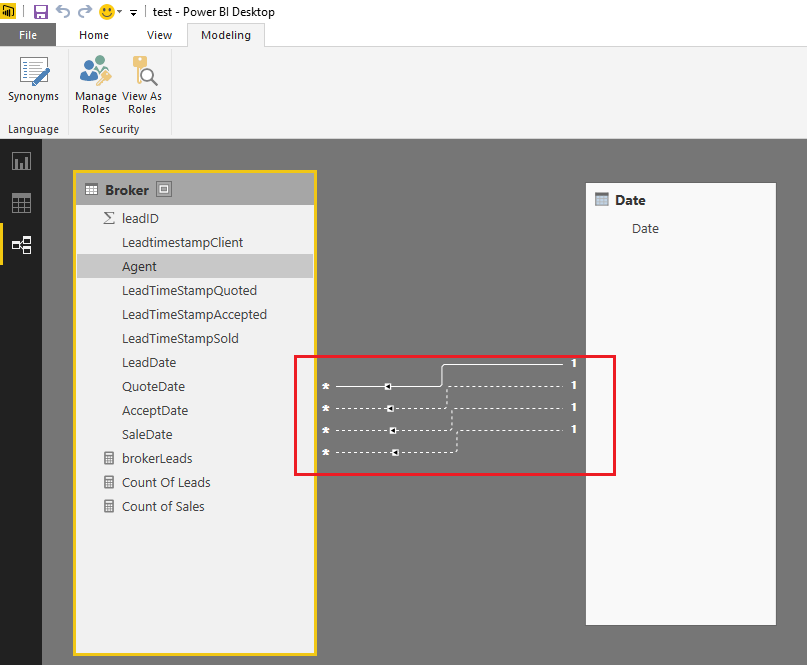807x665 pixels.
Task: Select the brokerLeads measure
Action: [195, 459]
